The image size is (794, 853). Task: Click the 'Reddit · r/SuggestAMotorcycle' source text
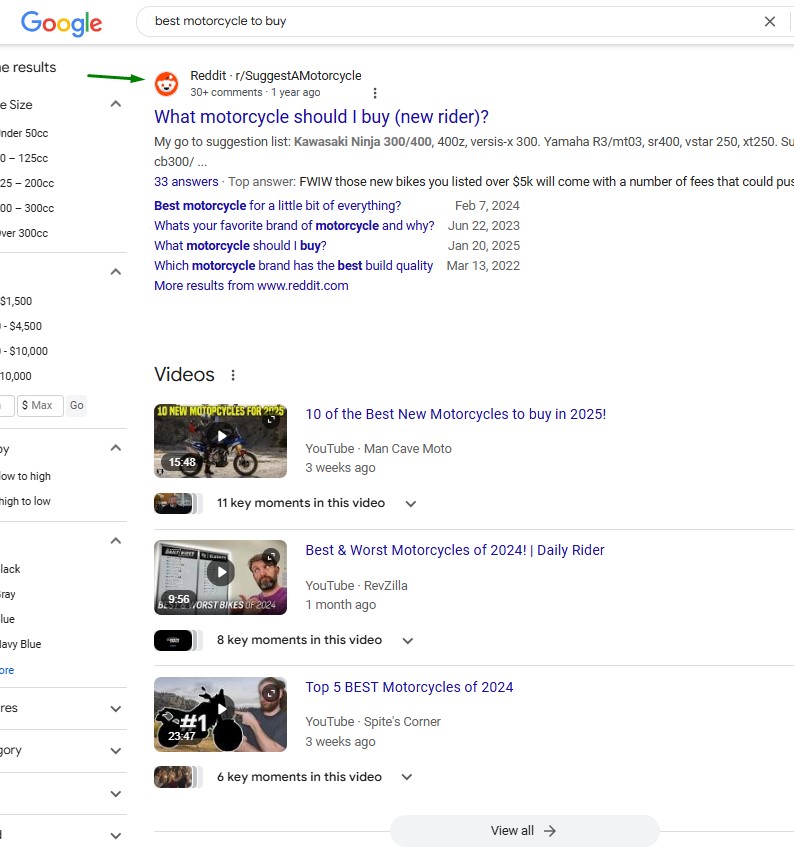[x=276, y=76]
